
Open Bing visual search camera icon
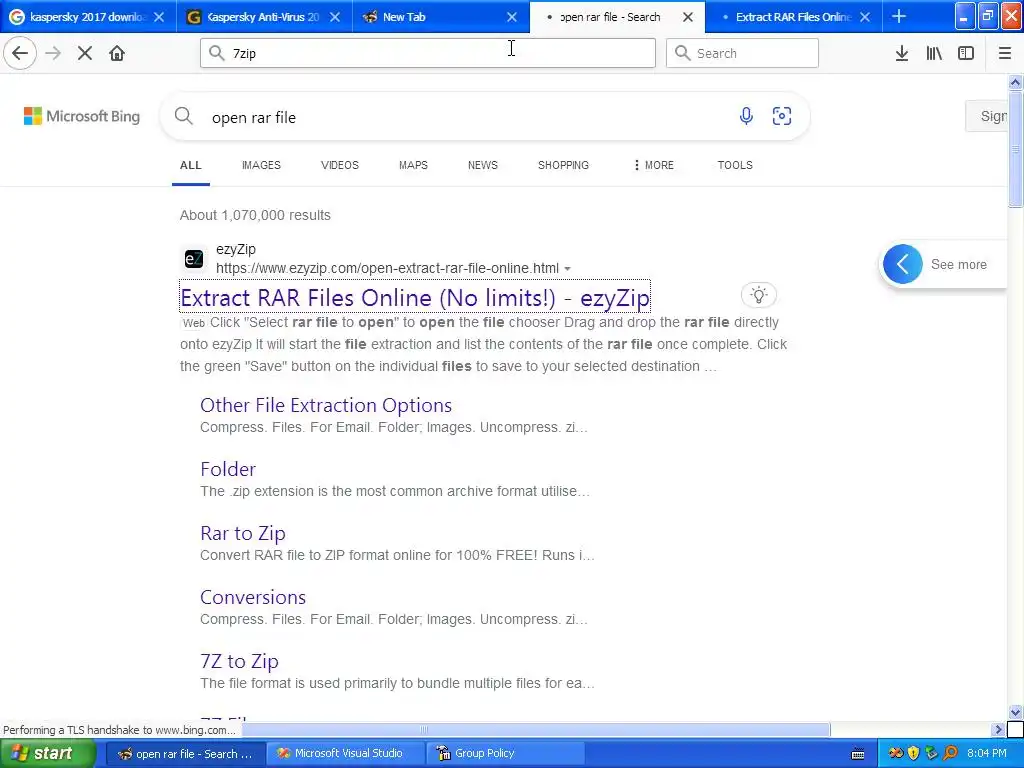(782, 116)
